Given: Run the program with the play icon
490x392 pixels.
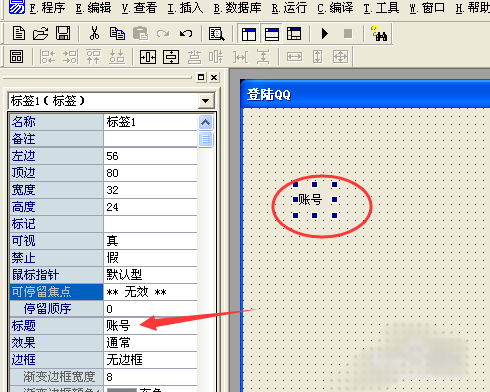Looking at the screenshot, I should click(x=325, y=34).
